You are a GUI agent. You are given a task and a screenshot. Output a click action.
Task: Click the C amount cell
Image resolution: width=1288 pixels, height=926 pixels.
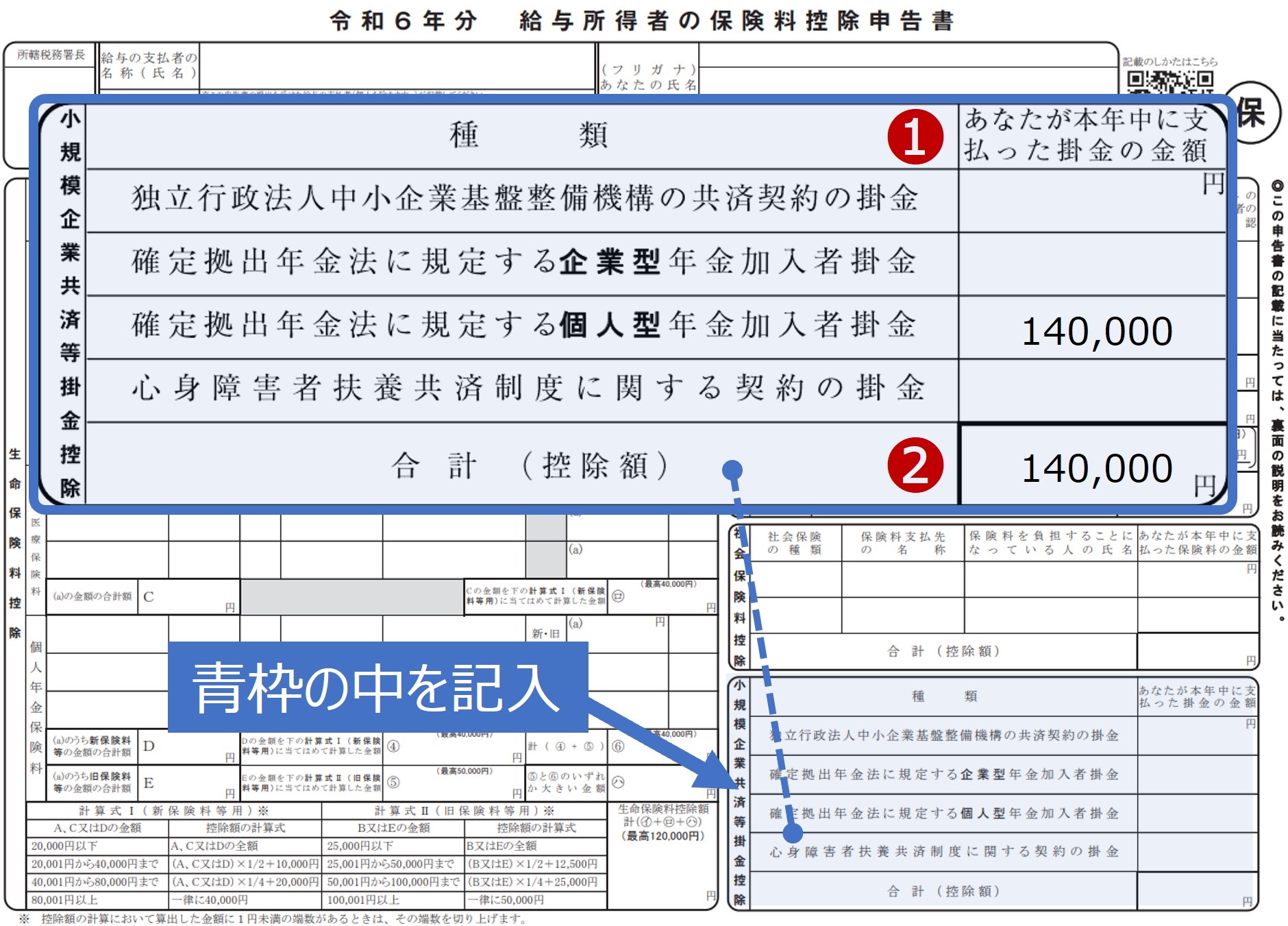click(189, 597)
